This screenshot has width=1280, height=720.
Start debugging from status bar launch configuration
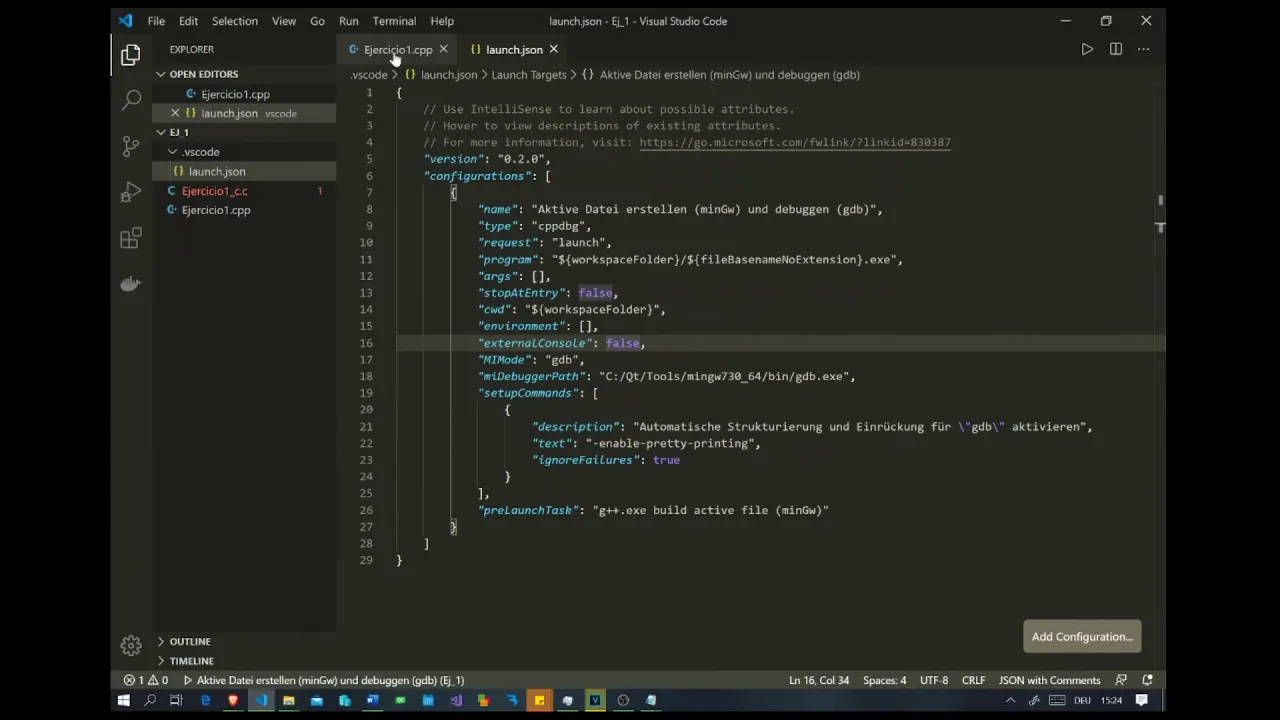point(323,680)
